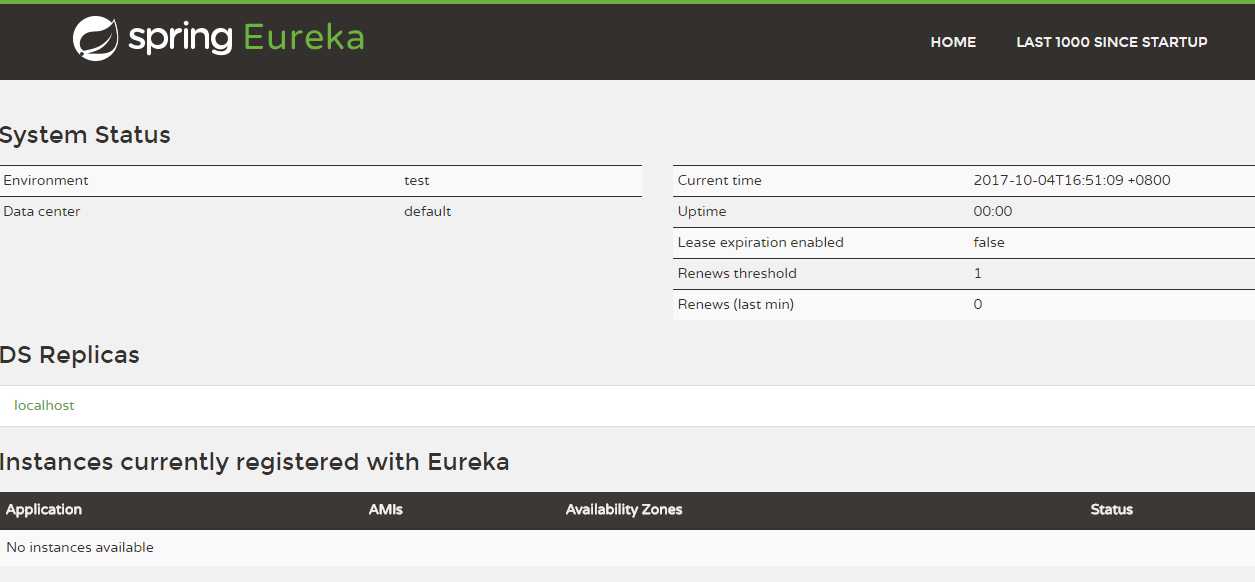Select the System Status heading

pos(85,135)
